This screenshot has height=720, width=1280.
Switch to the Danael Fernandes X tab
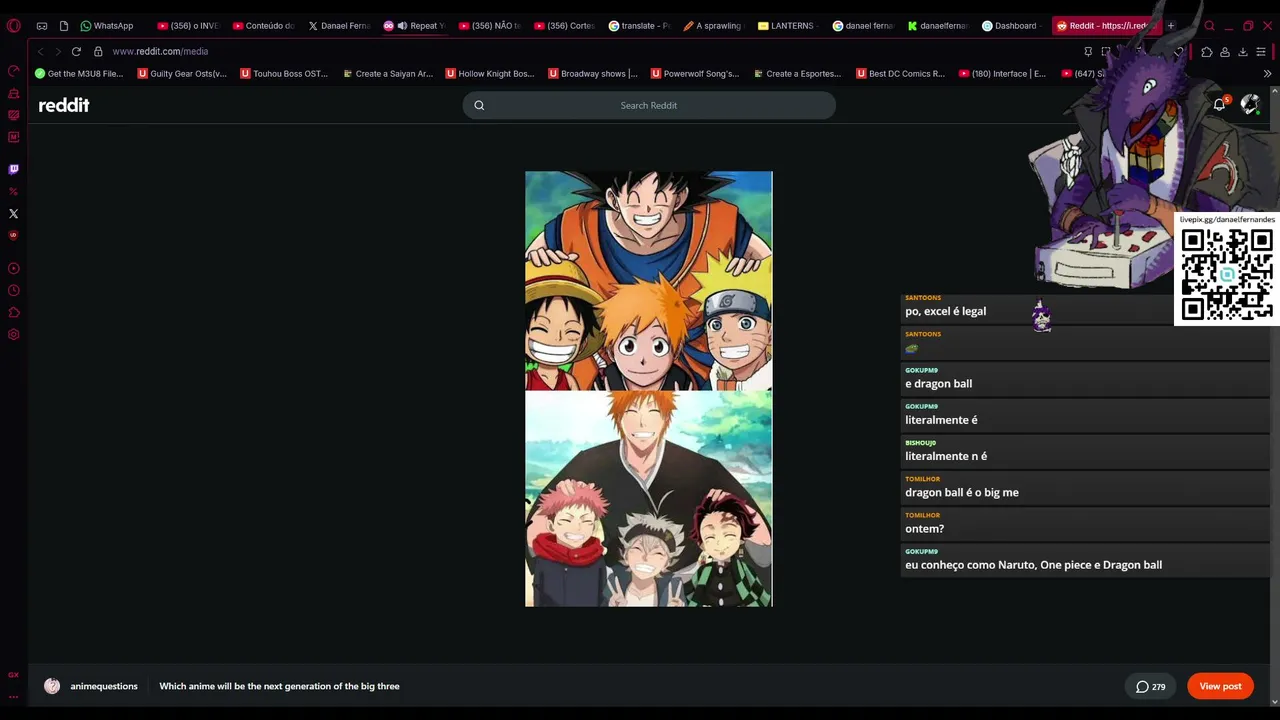point(339,26)
